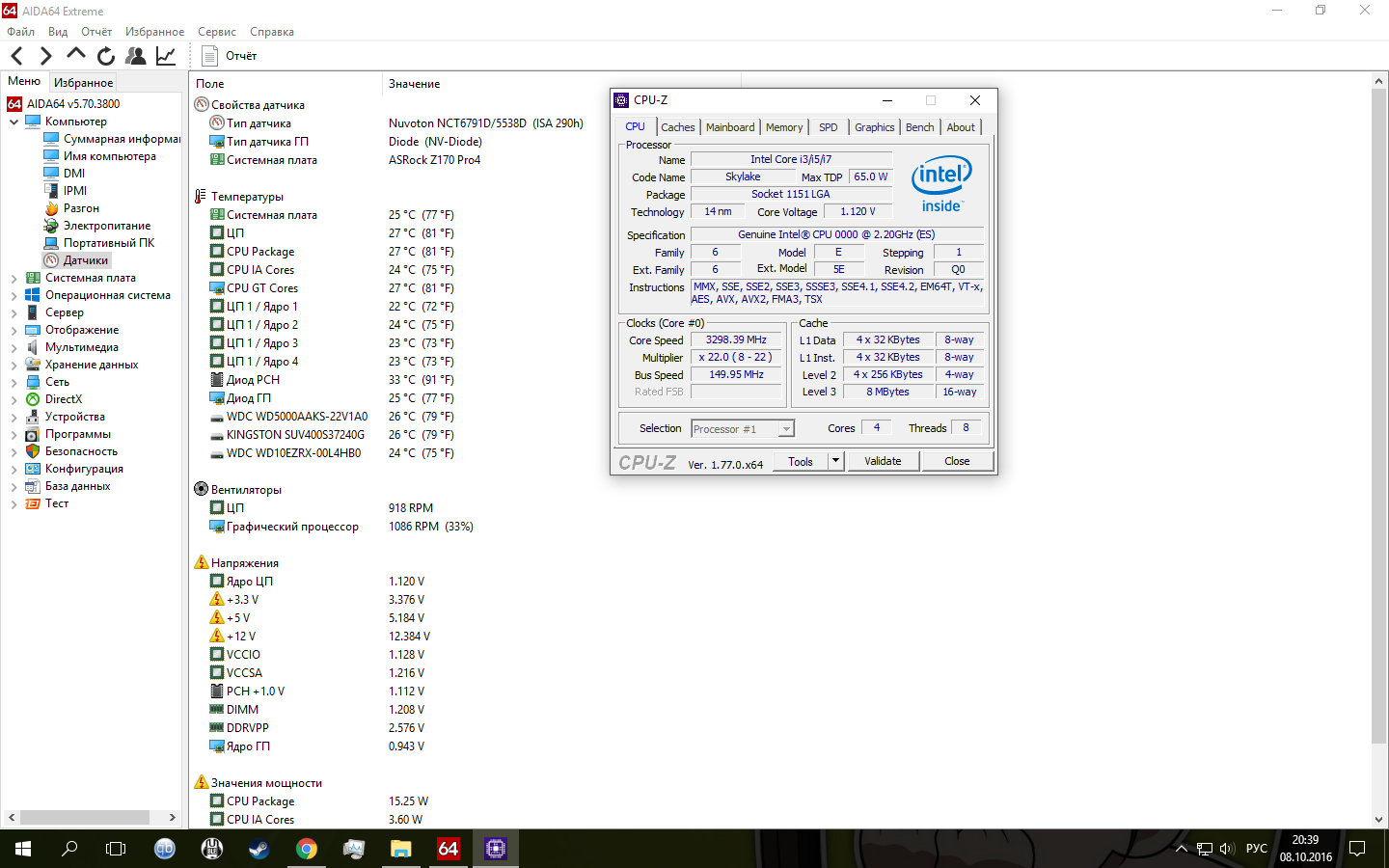Select the IPMI tree item

tap(75, 191)
